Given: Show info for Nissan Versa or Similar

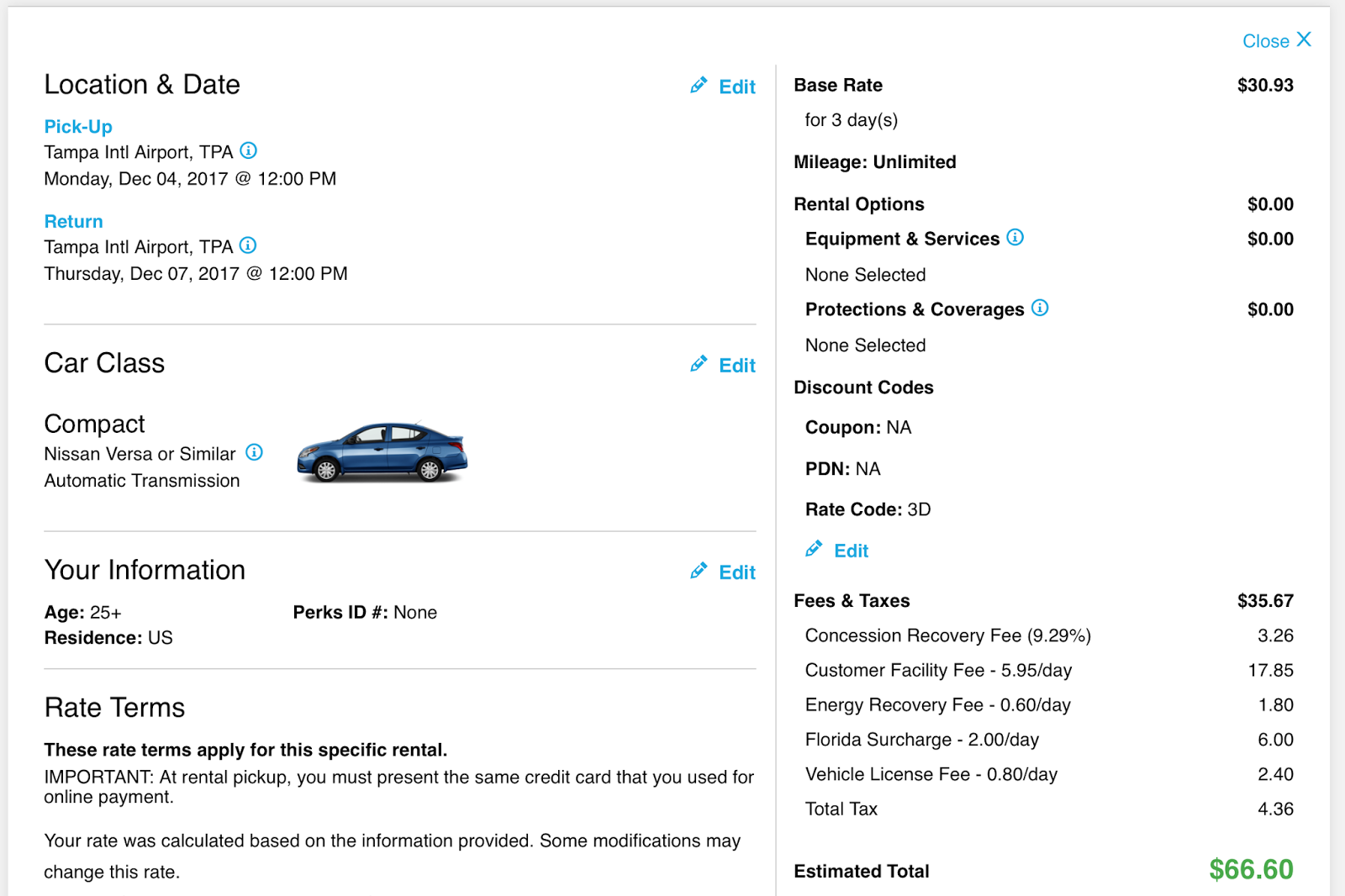Looking at the screenshot, I should coord(255,452).
